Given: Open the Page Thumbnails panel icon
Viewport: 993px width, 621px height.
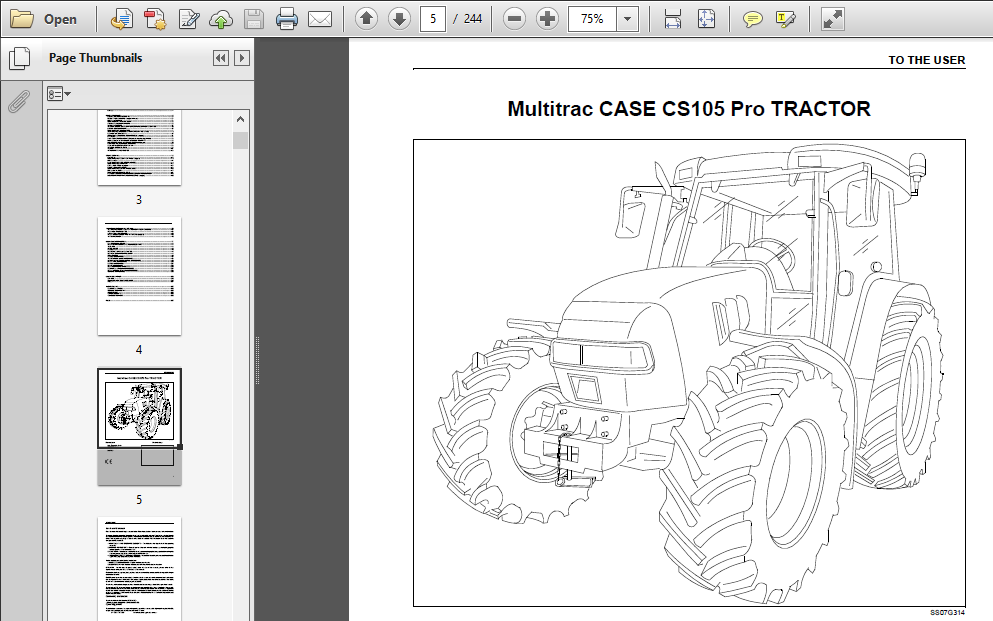Looking at the screenshot, I should coord(20,58).
